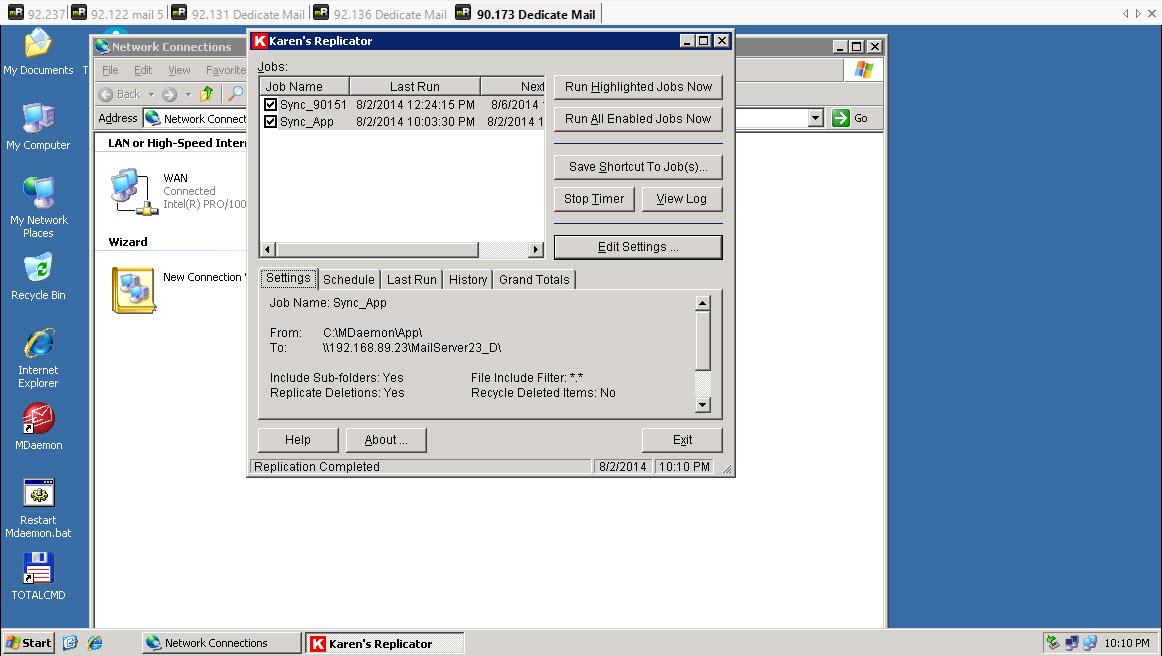This screenshot has height=656, width=1162.
Task: Click Show Desktop quick launch icon
Action: coord(70,643)
